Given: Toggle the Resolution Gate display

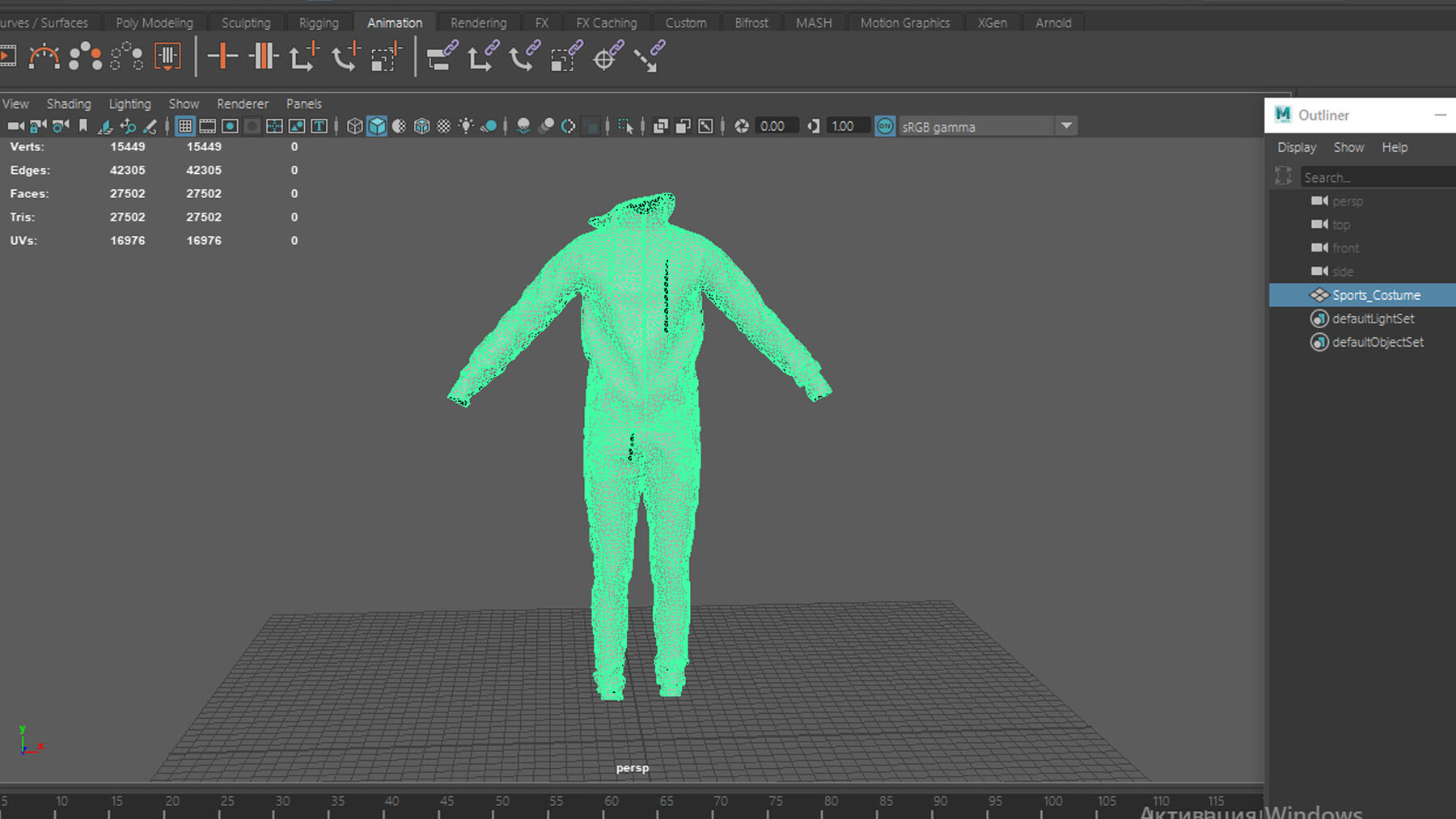Looking at the screenshot, I should click(230, 126).
